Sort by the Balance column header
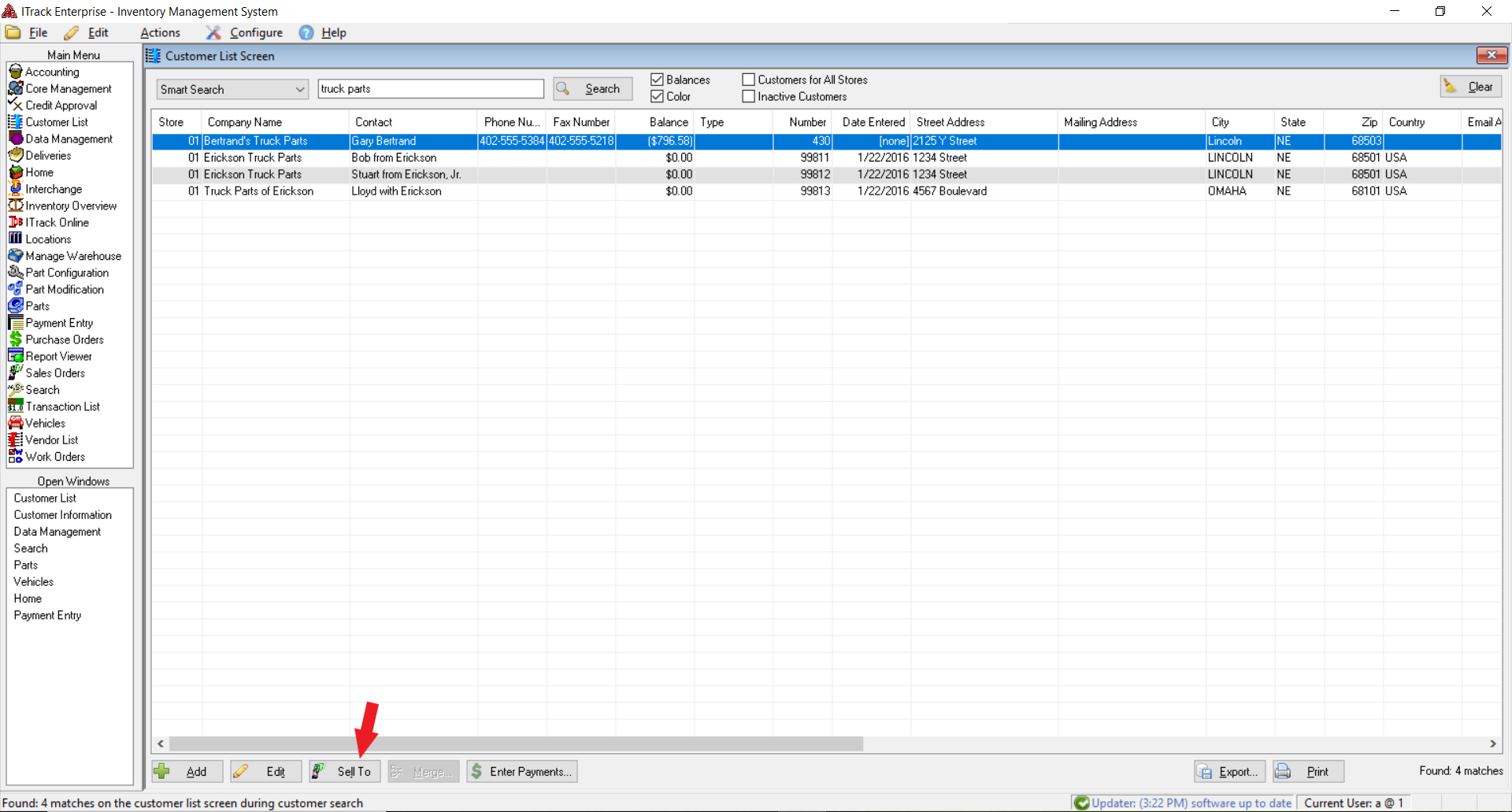This screenshot has width=1512, height=812. [669, 122]
